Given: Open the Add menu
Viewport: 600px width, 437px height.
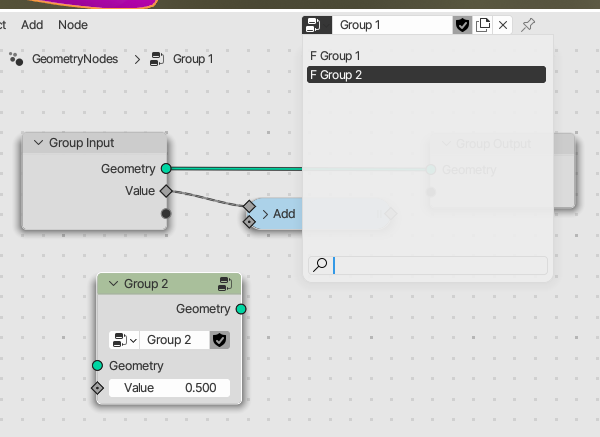Looking at the screenshot, I should click(x=32, y=25).
